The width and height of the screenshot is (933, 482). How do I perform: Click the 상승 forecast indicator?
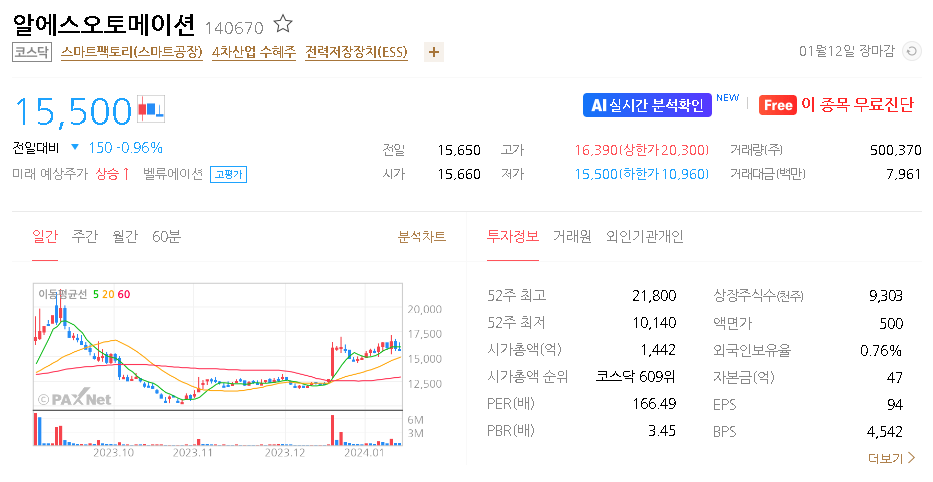(112, 174)
